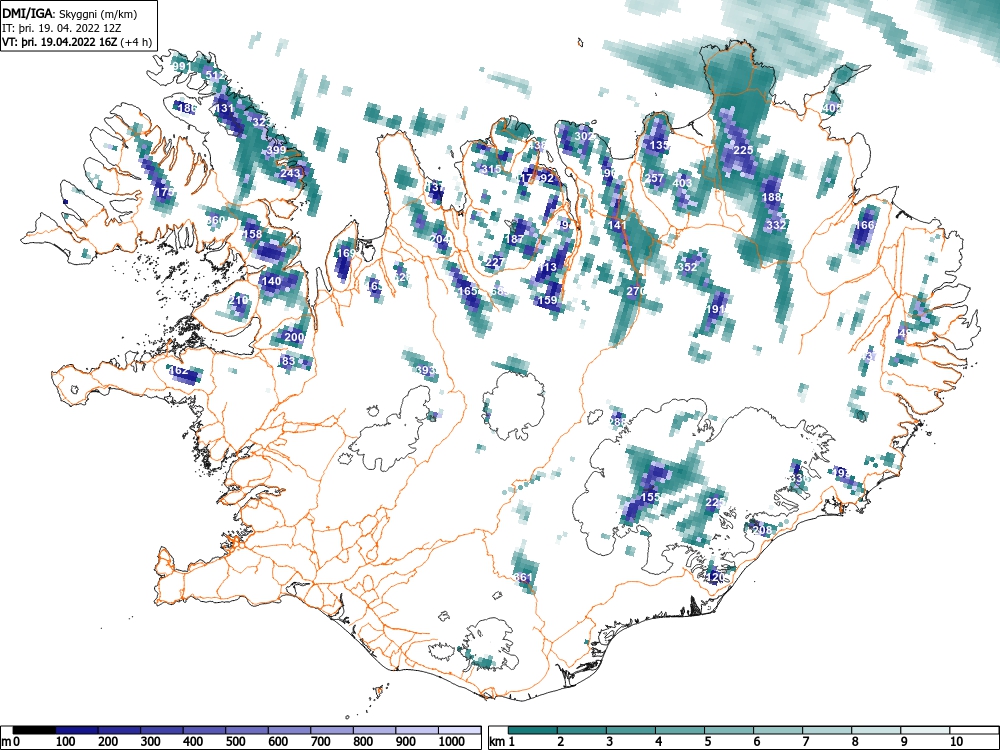Click the 188 label in the northeast

pos(772,197)
